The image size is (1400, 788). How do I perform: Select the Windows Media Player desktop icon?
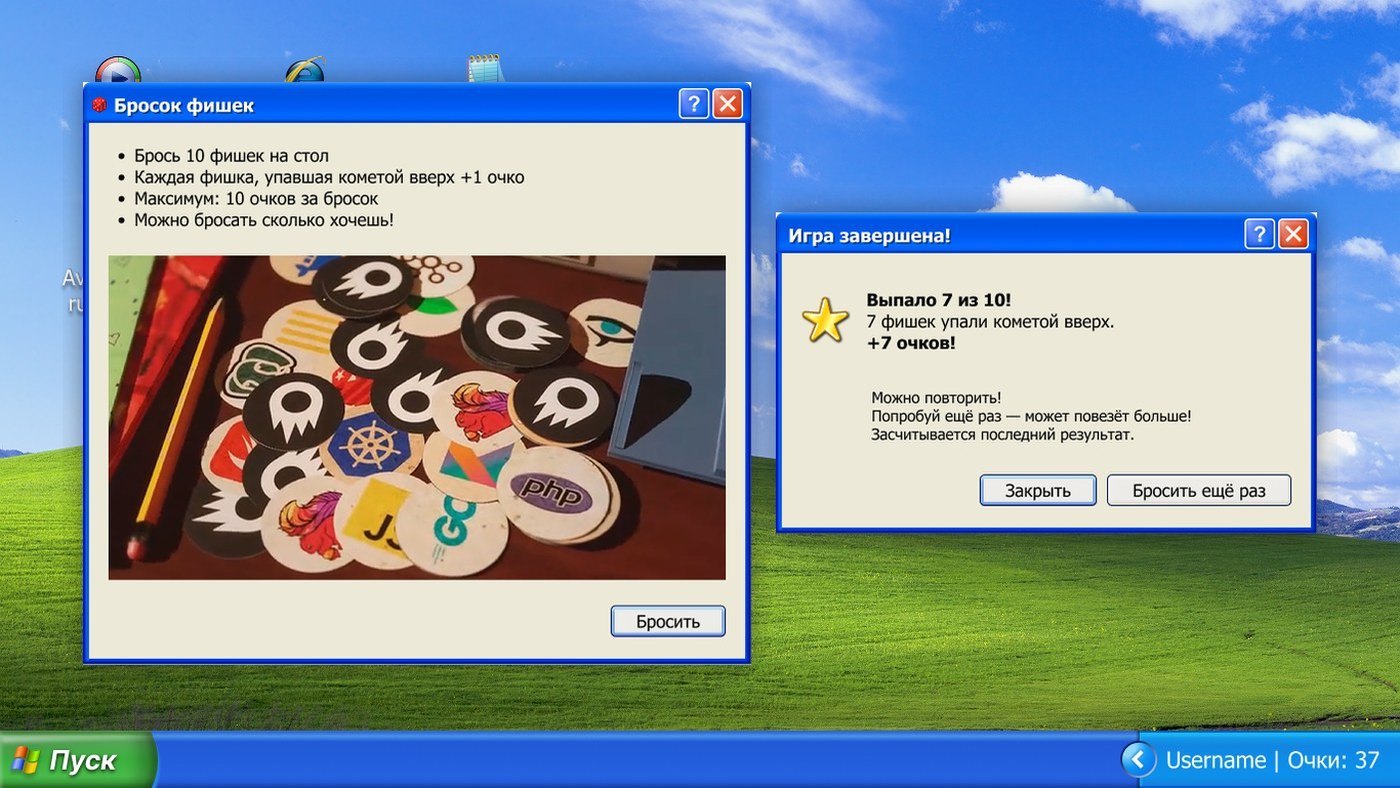(x=118, y=70)
